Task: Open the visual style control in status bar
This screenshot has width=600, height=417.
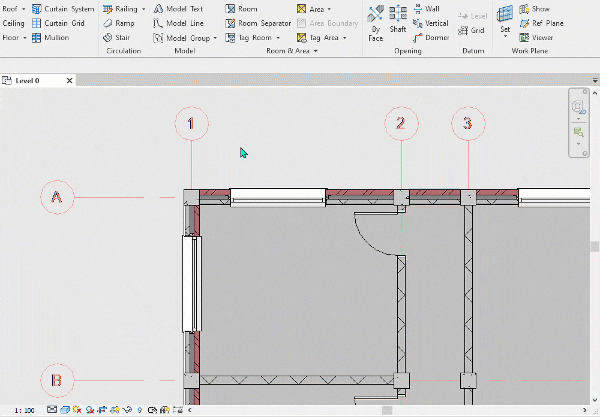Action: (x=65, y=410)
